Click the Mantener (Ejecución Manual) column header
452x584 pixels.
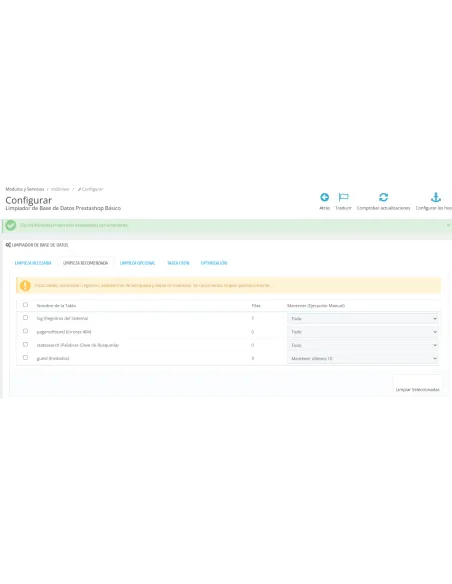coord(316,305)
